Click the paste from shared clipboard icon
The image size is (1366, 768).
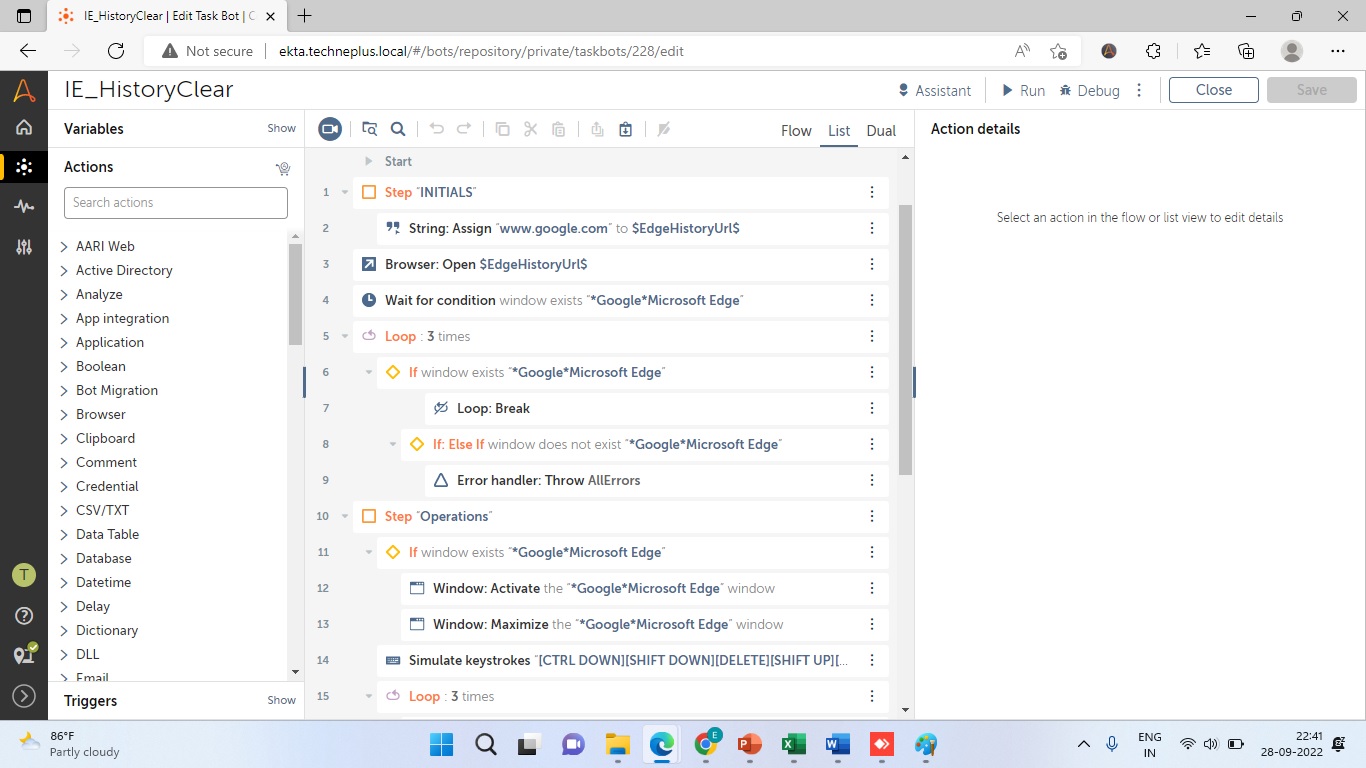(625, 129)
